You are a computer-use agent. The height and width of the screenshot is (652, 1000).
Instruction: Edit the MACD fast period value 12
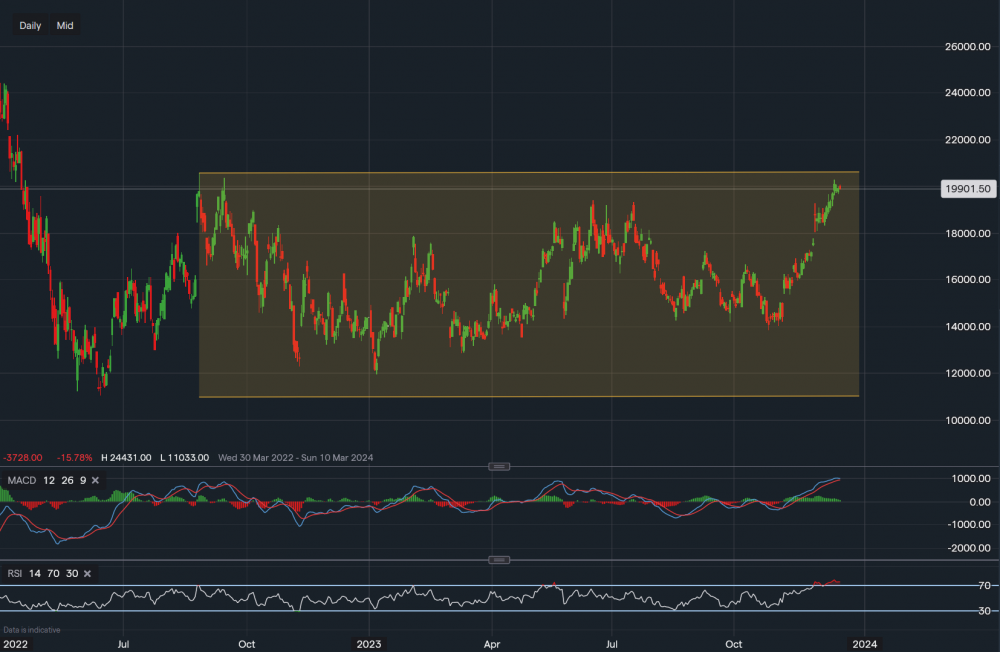click(47, 481)
